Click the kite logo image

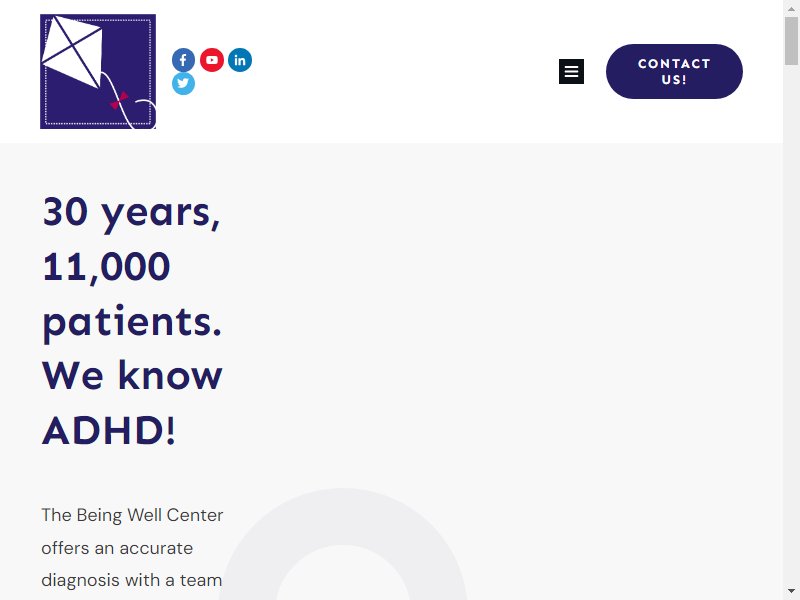tap(98, 71)
